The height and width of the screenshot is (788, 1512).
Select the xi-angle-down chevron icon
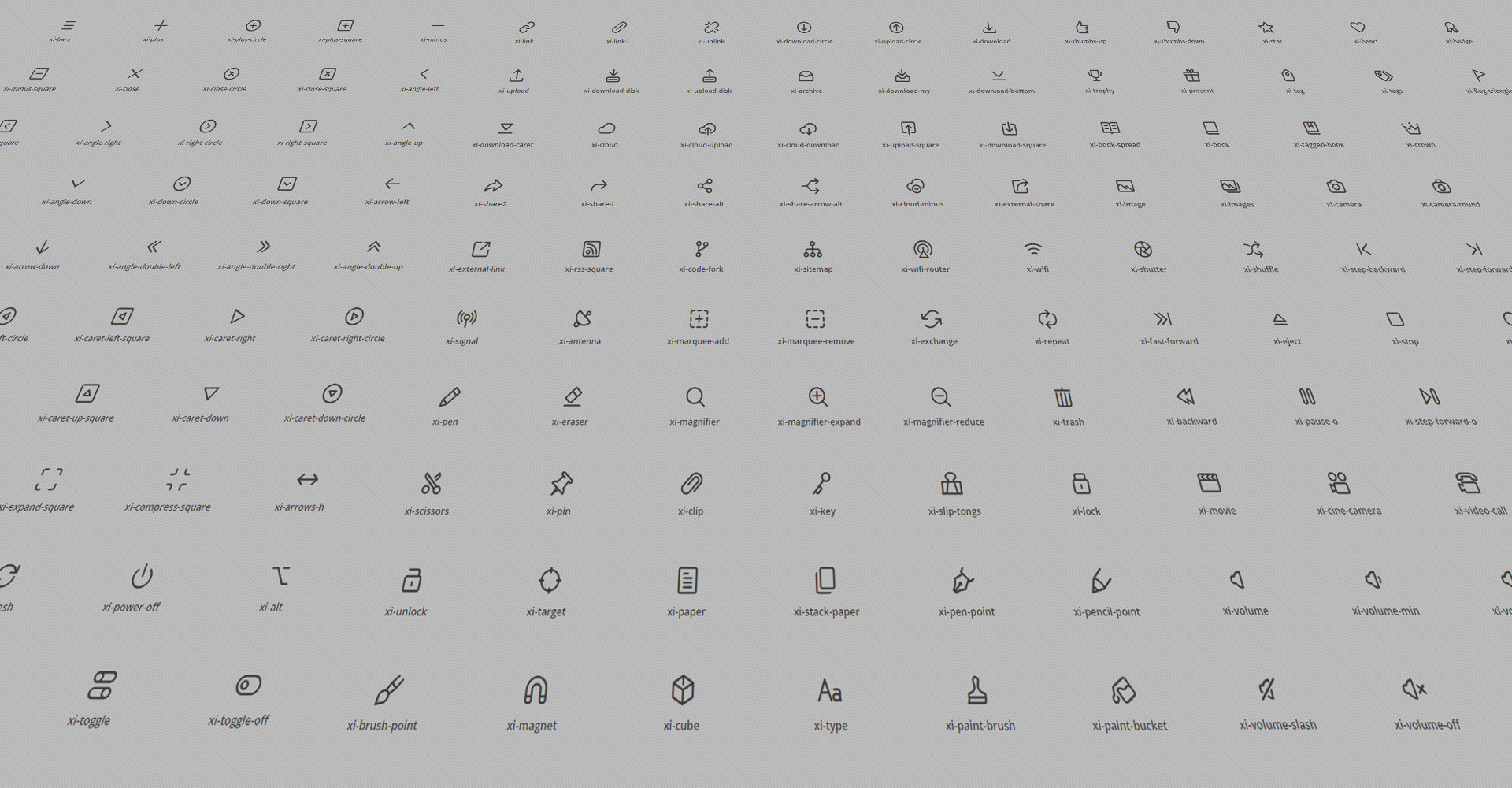(78, 184)
